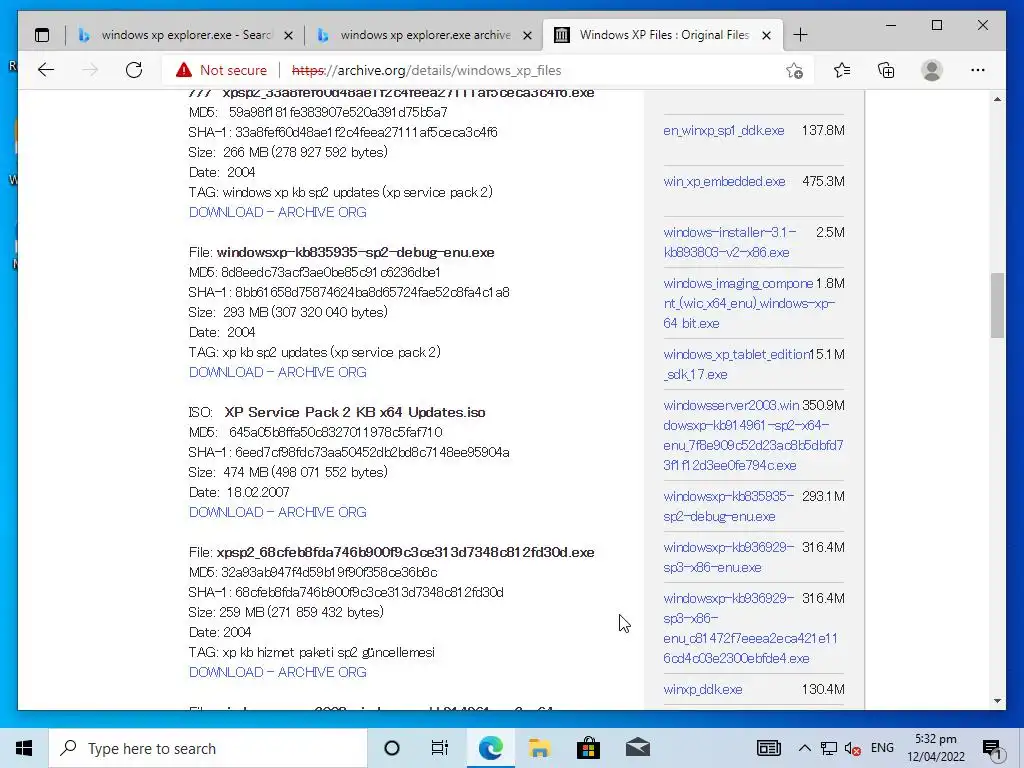
Task: Open windowsxp-kb835935-sp2-debug-enu.exe sidebar link
Action: (728, 506)
